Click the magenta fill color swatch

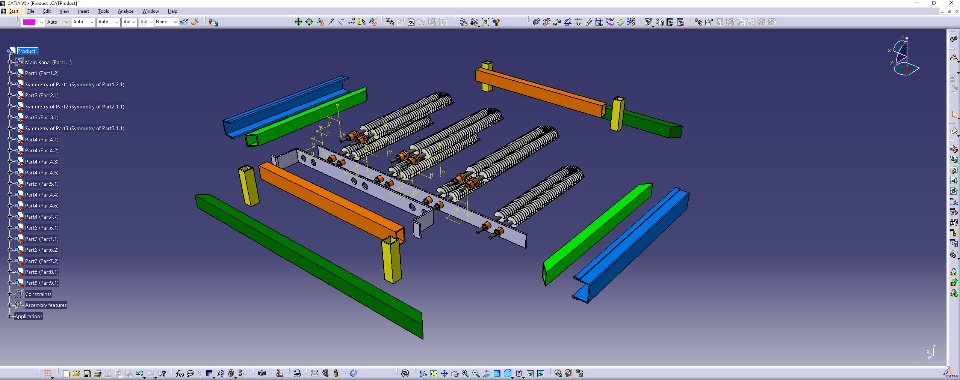coord(29,22)
